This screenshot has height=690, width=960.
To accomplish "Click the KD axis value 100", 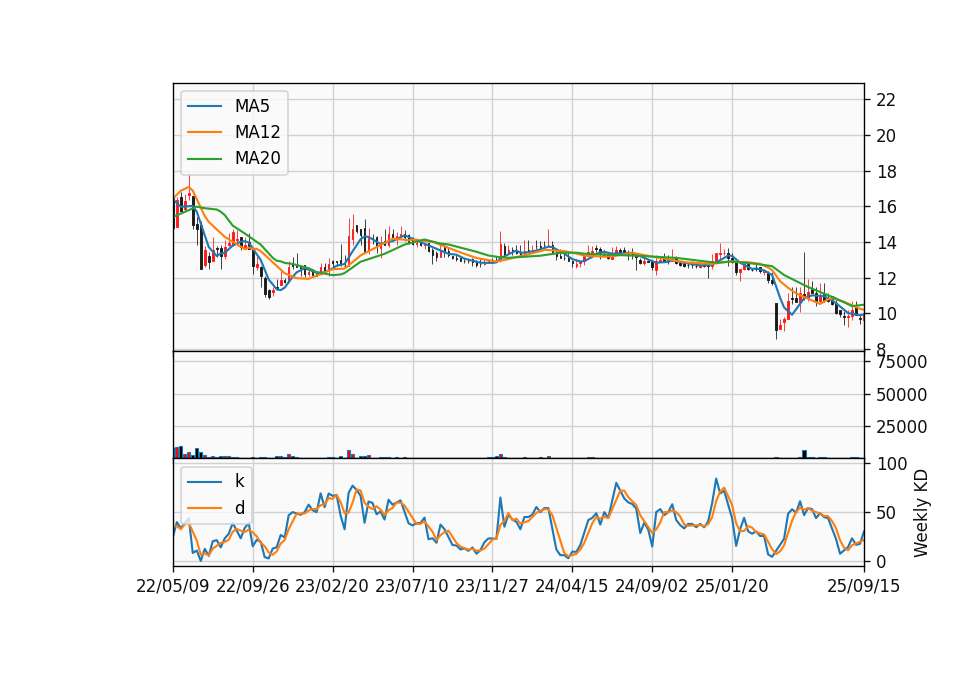I will pyautogui.click(x=891, y=464).
